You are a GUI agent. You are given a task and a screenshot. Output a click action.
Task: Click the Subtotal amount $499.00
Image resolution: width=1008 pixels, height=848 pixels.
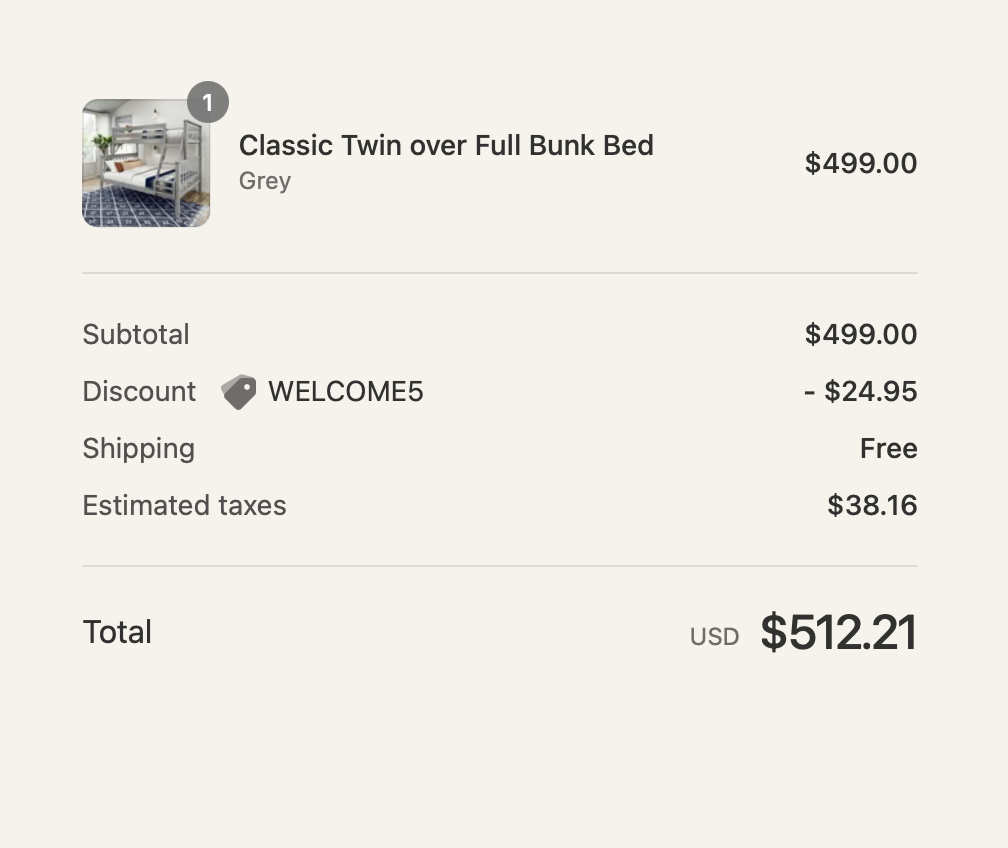(x=860, y=334)
